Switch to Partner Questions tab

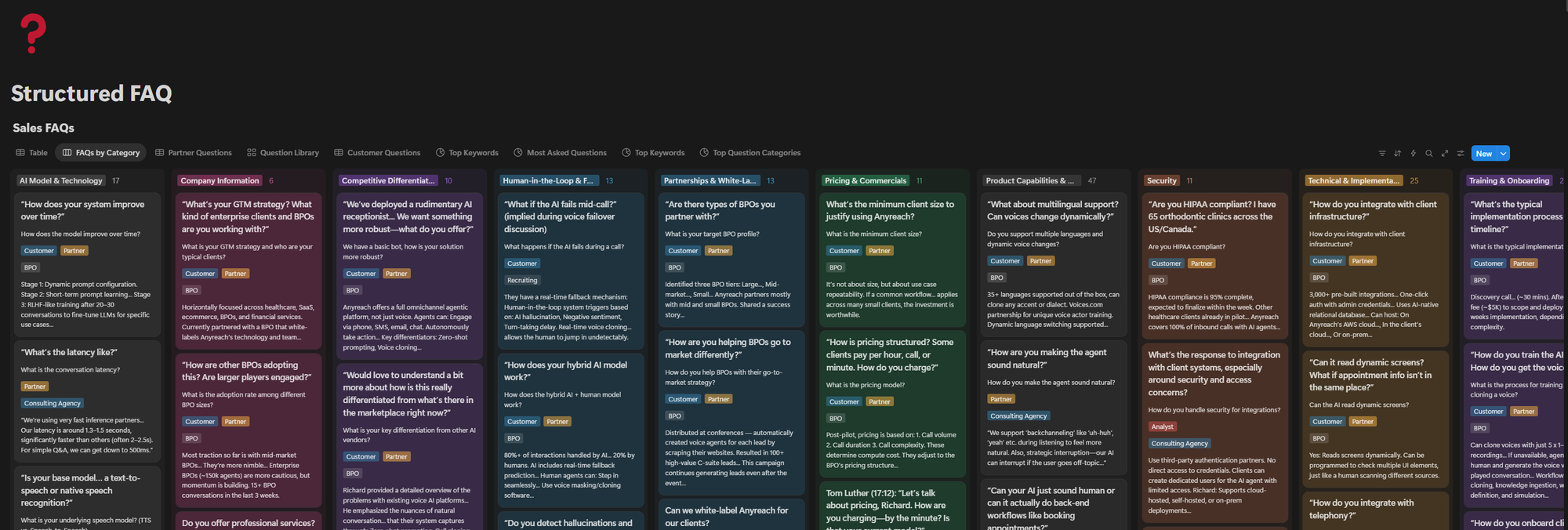pos(194,153)
